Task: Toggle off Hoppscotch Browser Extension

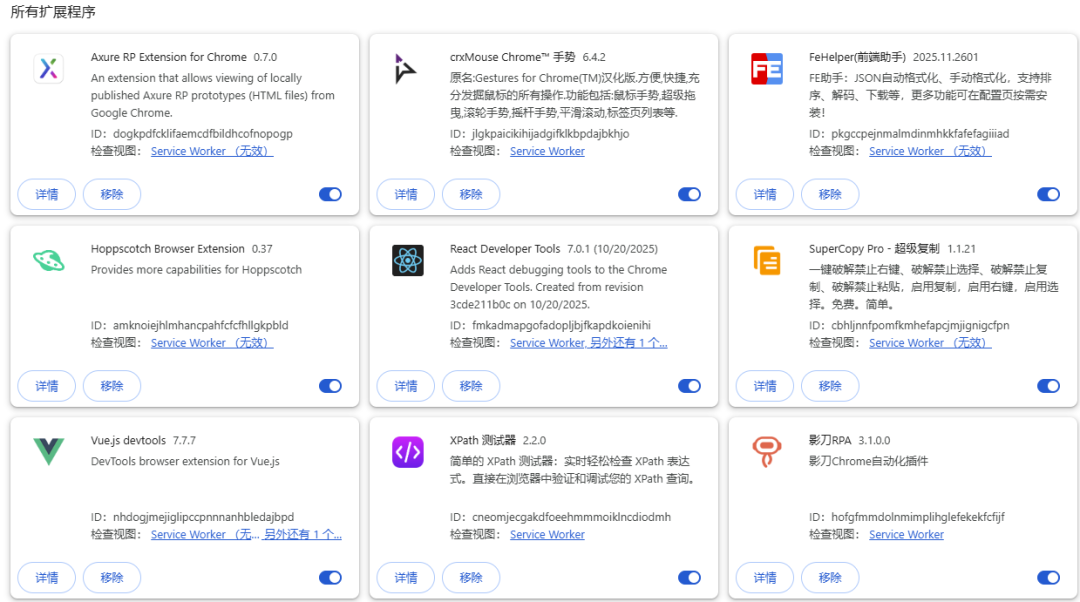Action: pyautogui.click(x=331, y=386)
